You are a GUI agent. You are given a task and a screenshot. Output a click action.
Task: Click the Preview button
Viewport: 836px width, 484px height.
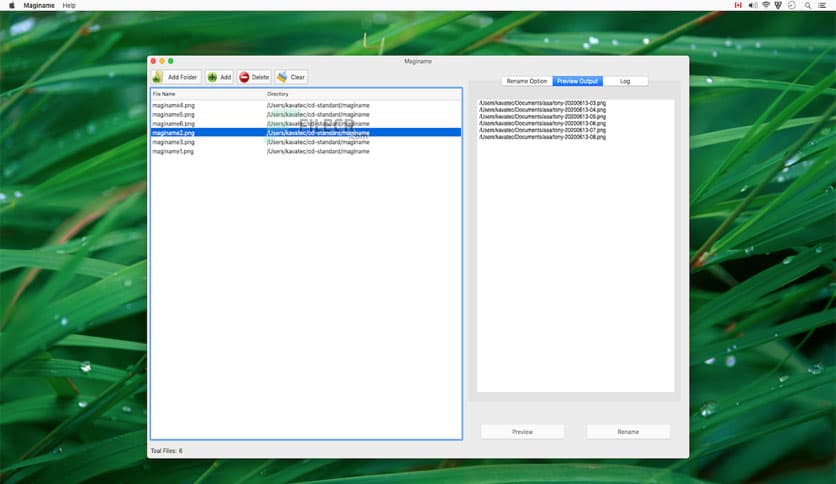click(x=522, y=432)
